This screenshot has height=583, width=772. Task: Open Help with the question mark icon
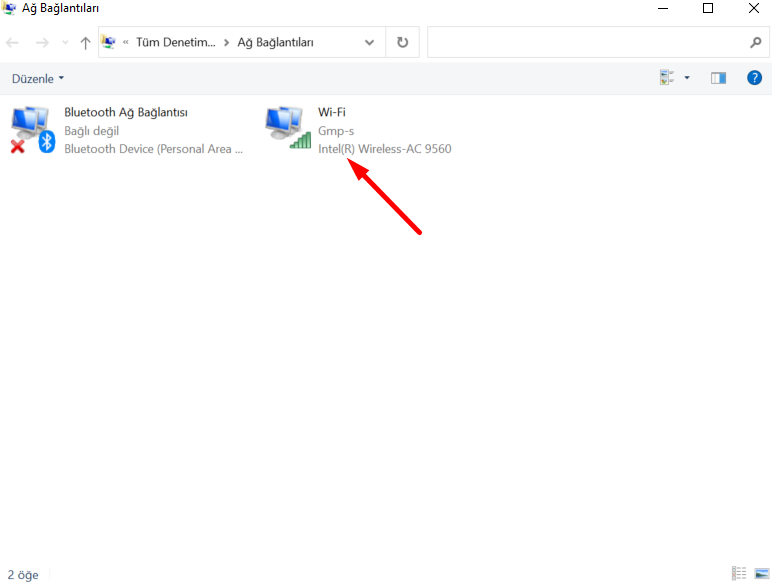click(754, 78)
